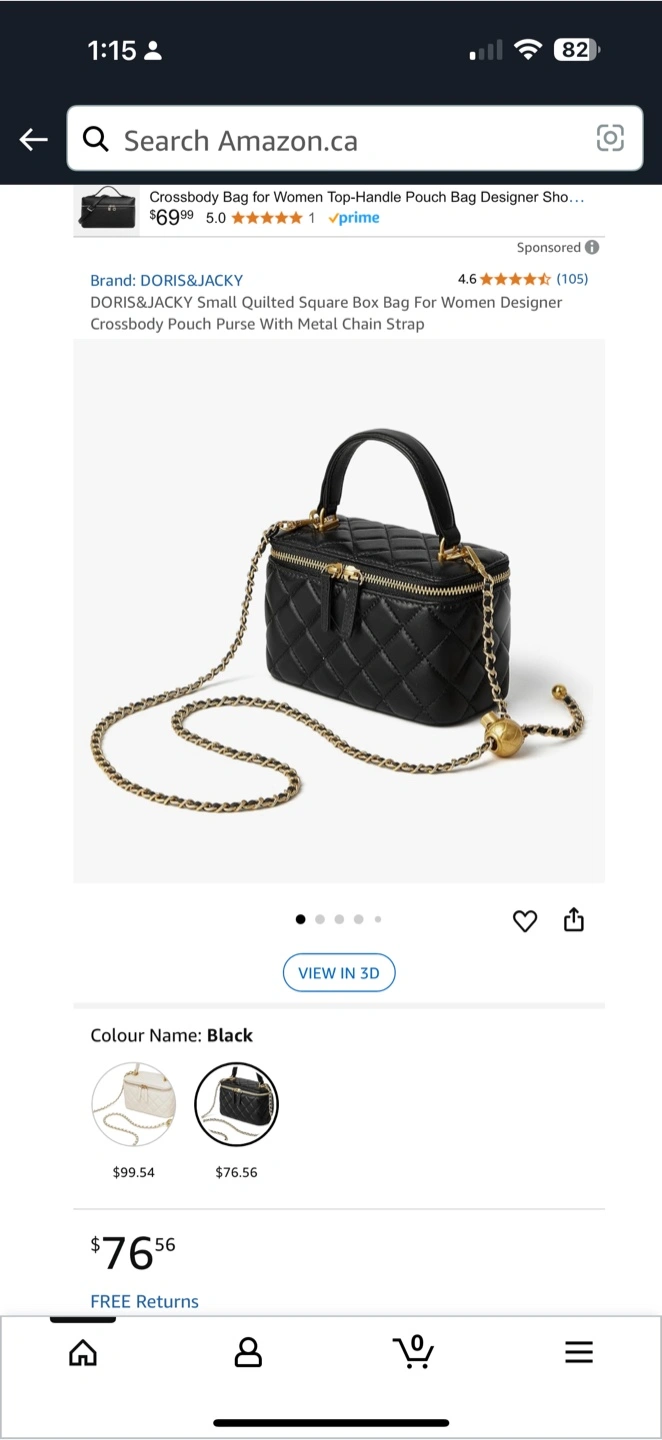Open the account profile tab

(x=248, y=1353)
